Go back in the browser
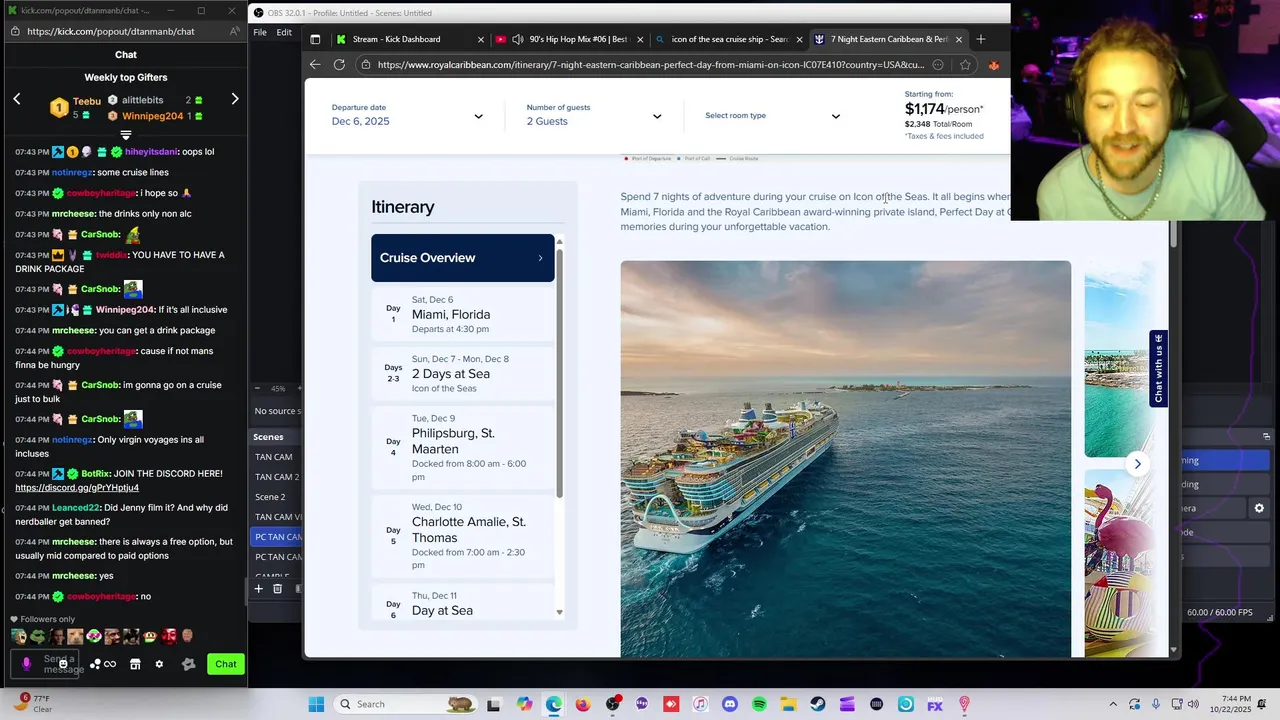The height and width of the screenshot is (720, 1280). pos(315,65)
